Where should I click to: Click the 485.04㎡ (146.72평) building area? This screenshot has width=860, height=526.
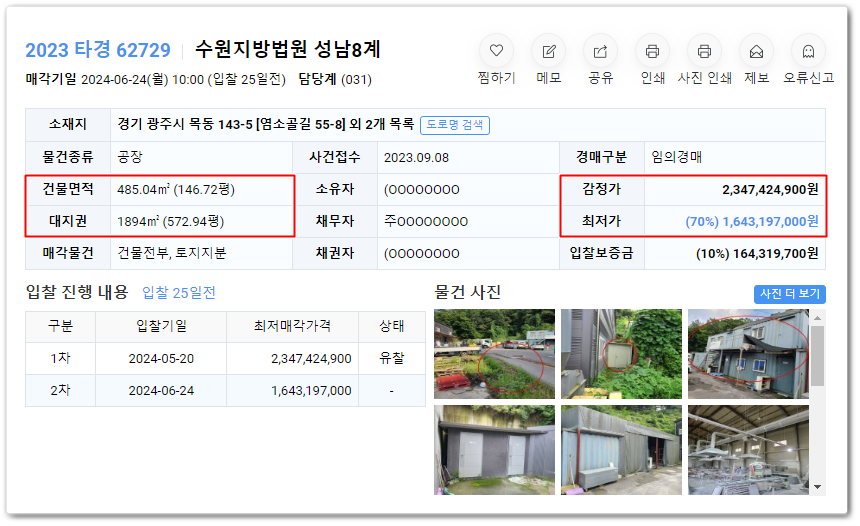[176, 190]
